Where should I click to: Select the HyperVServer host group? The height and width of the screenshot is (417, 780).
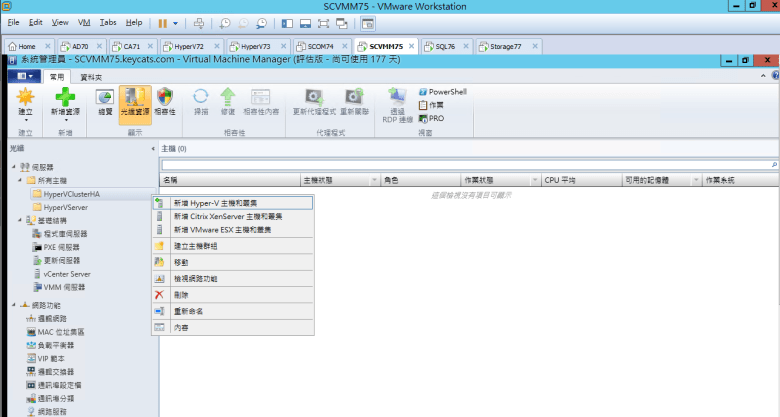click(65, 206)
